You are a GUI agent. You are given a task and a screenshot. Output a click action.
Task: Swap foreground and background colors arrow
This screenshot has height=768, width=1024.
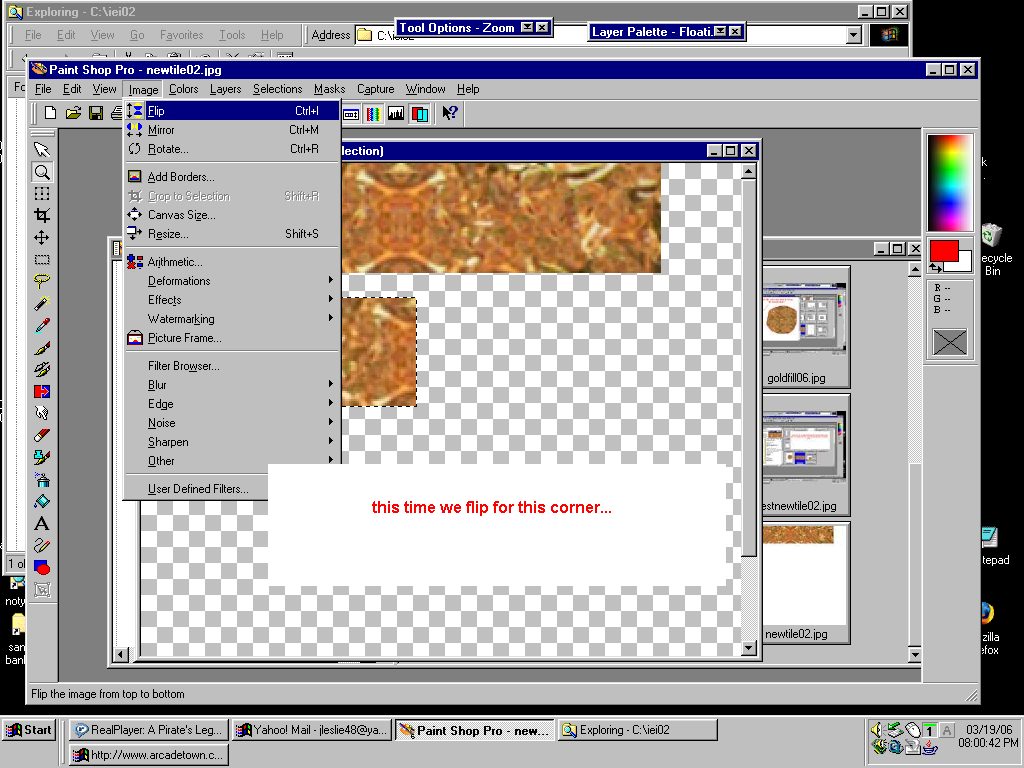(x=935, y=266)
